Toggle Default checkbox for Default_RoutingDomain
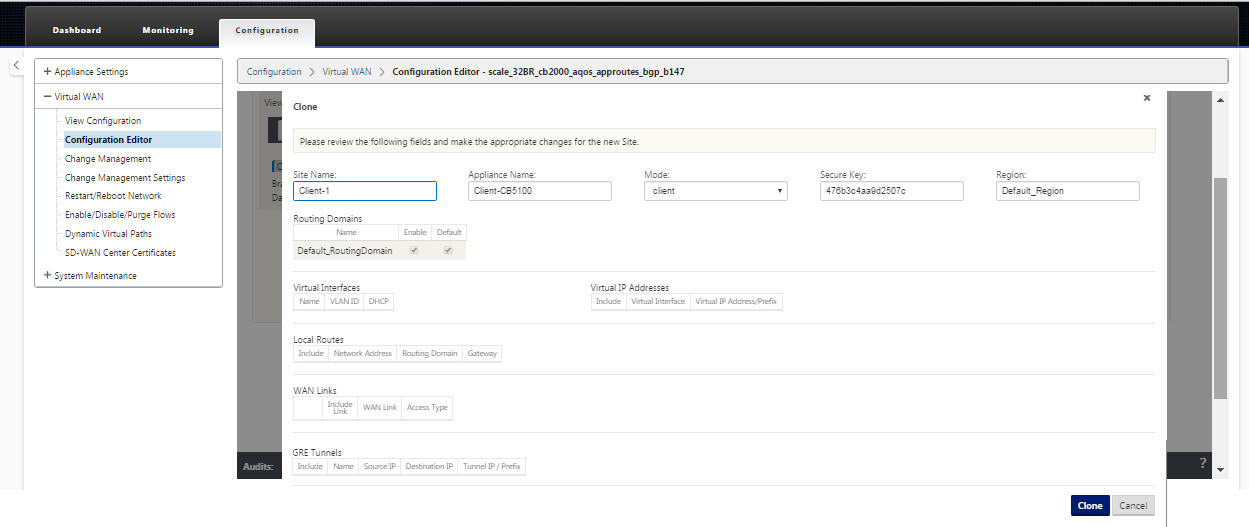The image size is (1249, 527). 448,250
